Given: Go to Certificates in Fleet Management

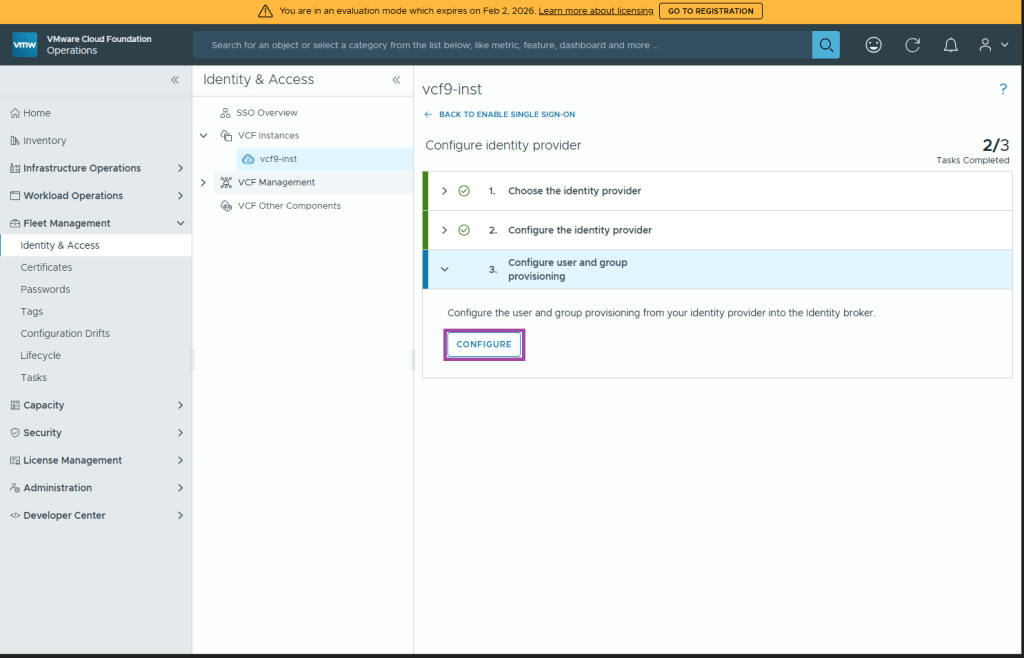Looking at the screenshot, I should (x=46, y=267).
